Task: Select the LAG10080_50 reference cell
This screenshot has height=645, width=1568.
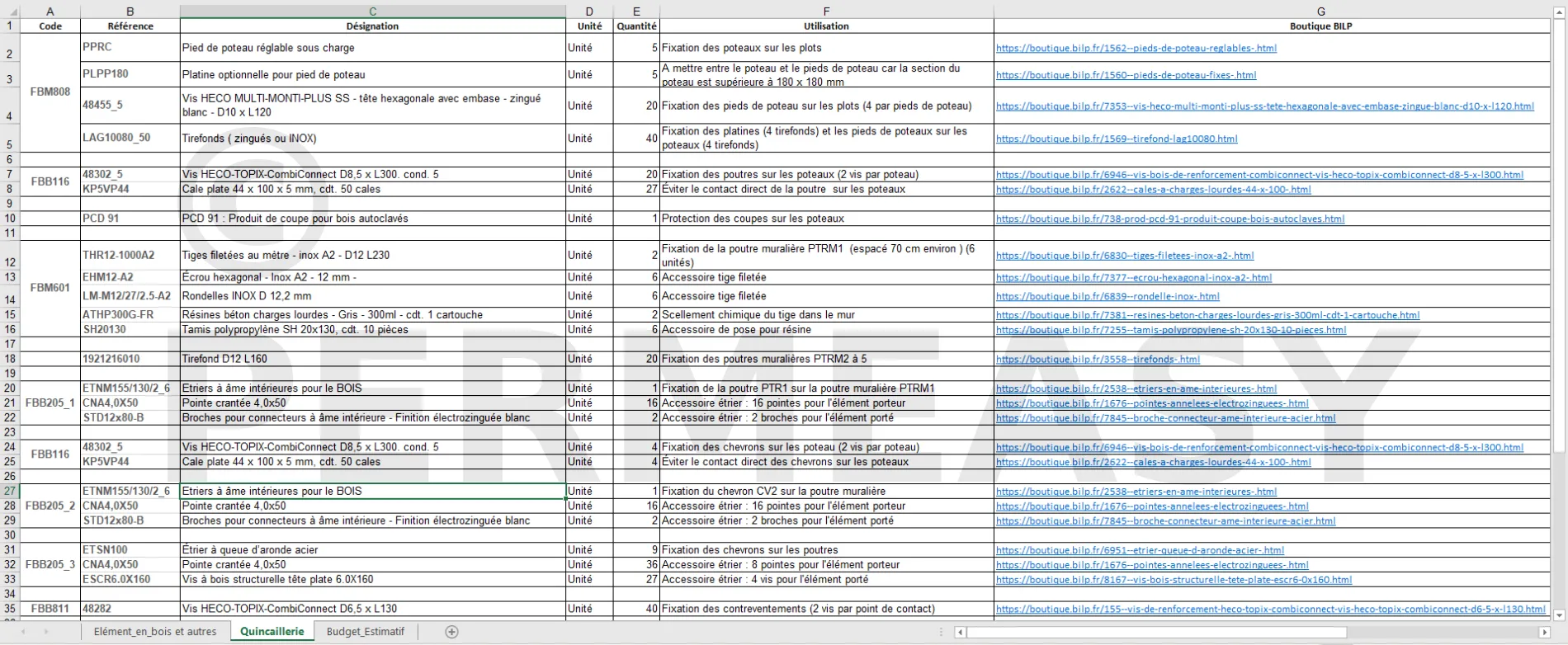Action: [x=130, y=138]
